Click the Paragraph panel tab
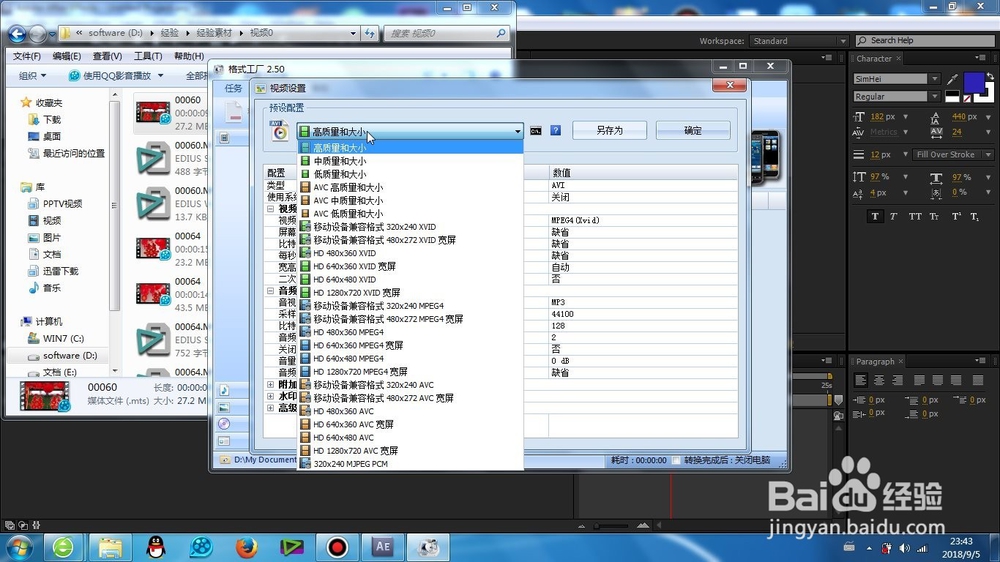This screenshot has height=562, width=1000. (x=875, y=362)
